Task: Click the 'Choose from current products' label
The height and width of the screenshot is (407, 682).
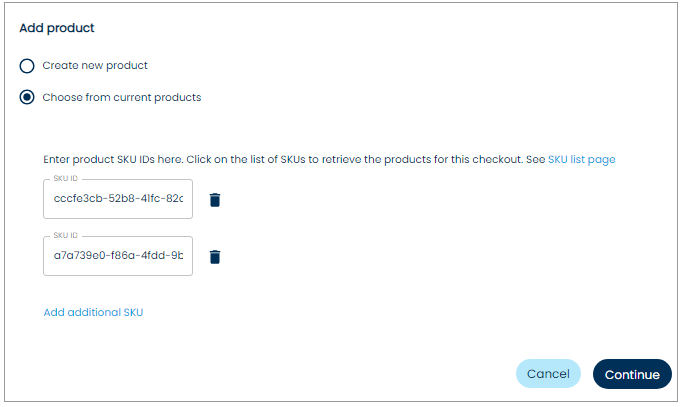Action: tap(122, 98)
